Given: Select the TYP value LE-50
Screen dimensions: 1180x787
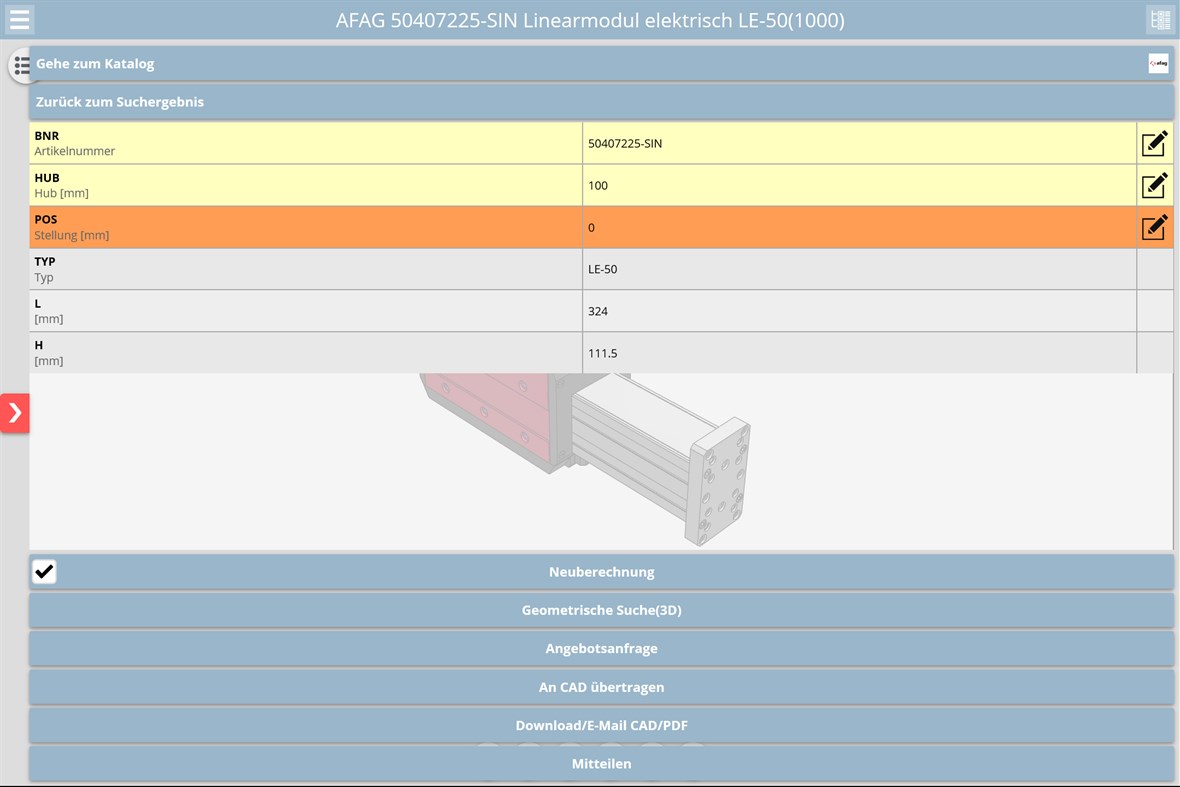Looking at the screenshot, I should [602, 269].
